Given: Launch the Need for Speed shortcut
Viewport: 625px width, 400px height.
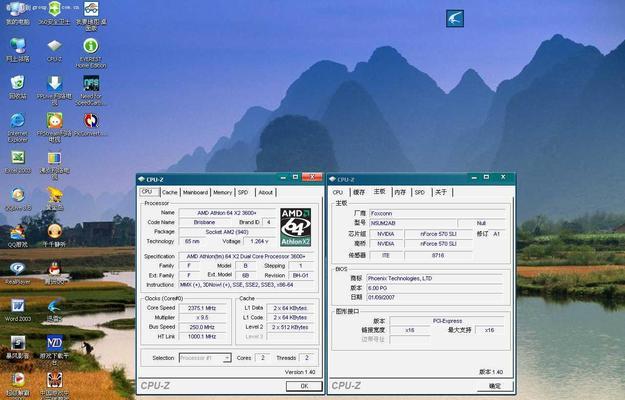Looking at the screenshot, I should tap(91, 90).
